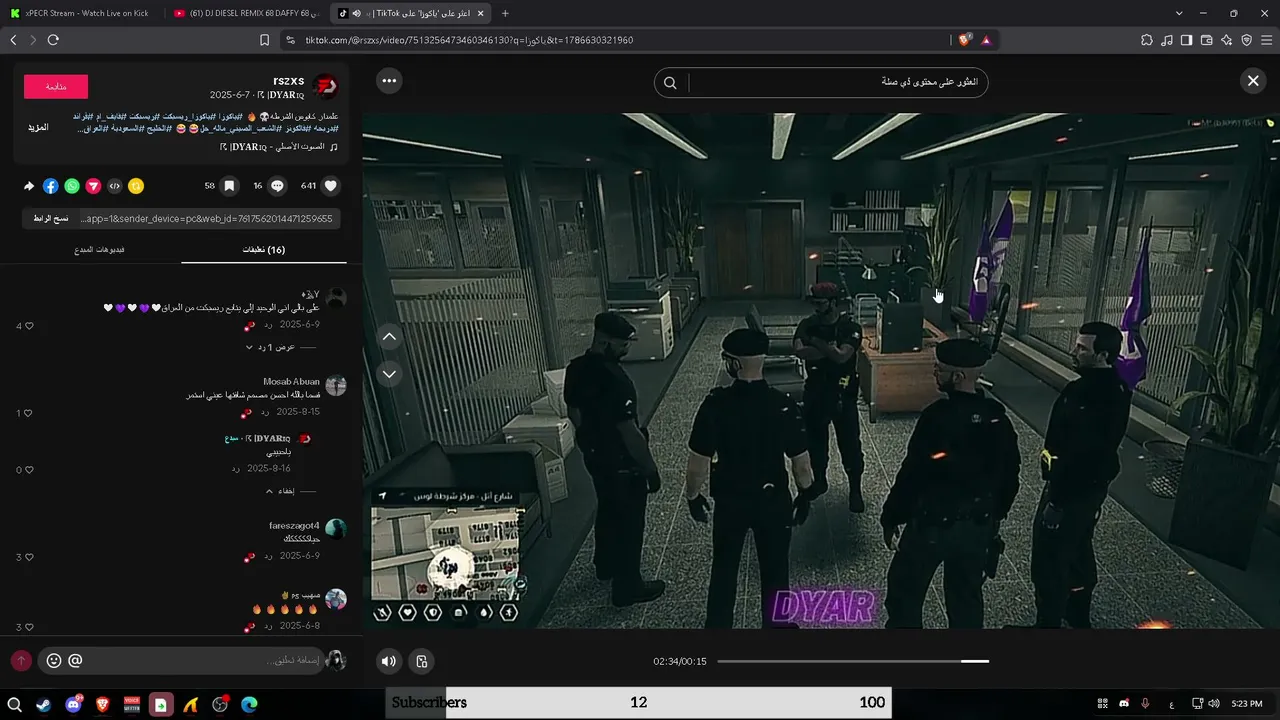Open Steam from the taskbar

pyautogui.click(x=44, y=704)
